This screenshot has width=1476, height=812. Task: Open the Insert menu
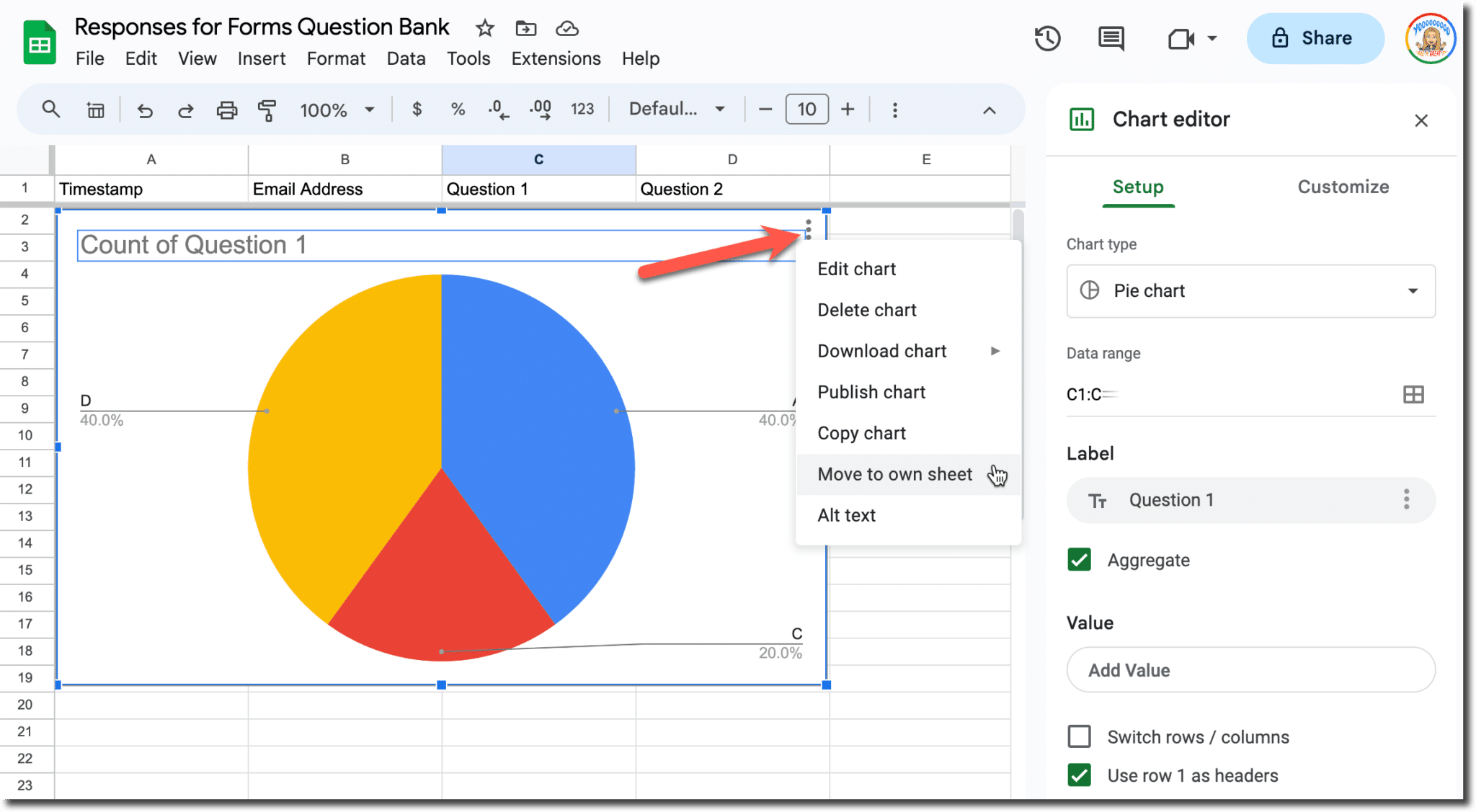(262, 58)
